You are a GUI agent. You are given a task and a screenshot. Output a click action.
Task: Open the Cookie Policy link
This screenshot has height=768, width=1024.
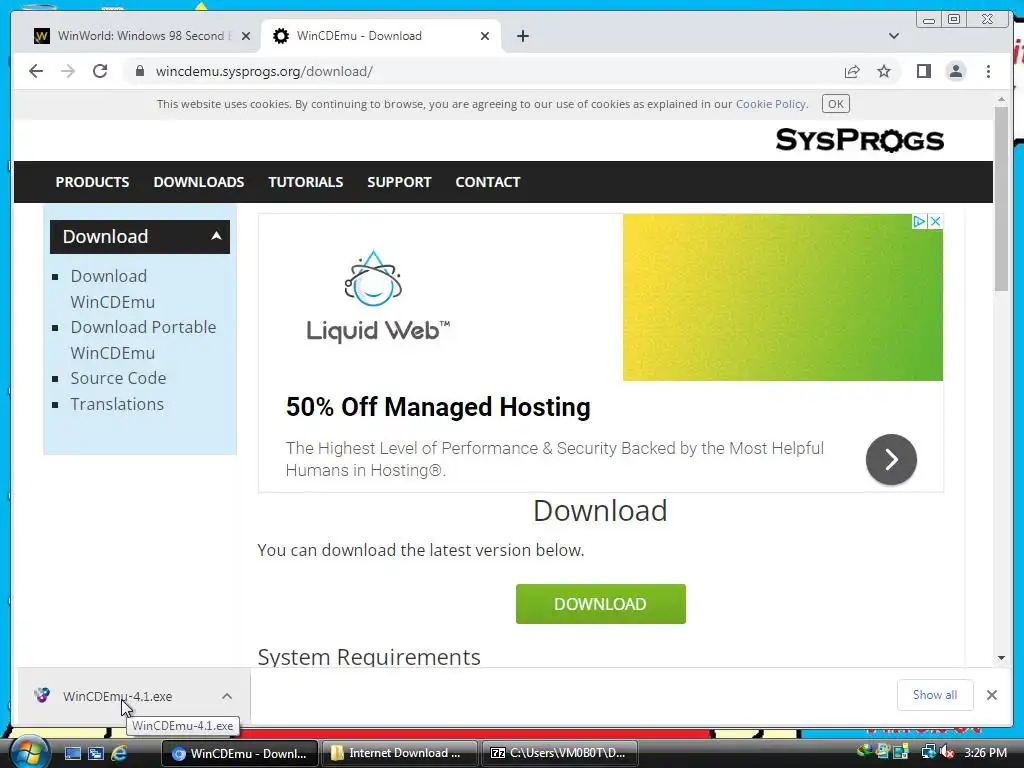[x=771, y=104]
